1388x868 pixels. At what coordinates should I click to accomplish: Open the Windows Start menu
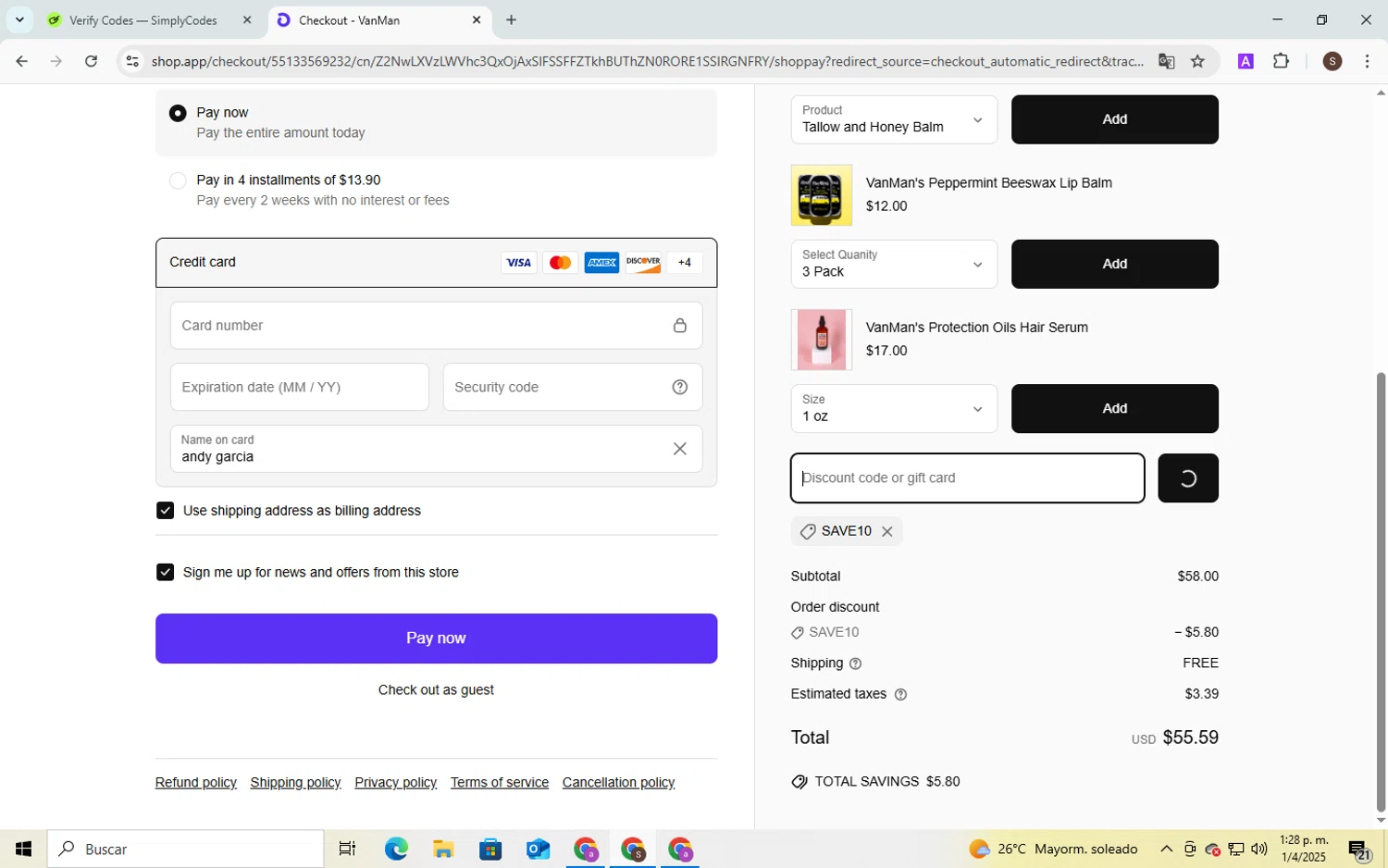[x=23, y=849]
